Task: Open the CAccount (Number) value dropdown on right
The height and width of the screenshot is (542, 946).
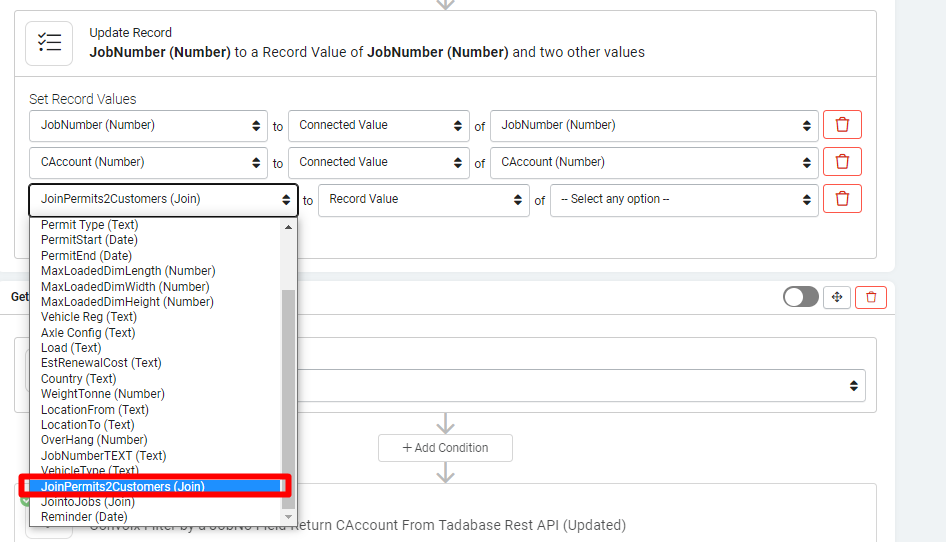Action: tap(654, 162)
